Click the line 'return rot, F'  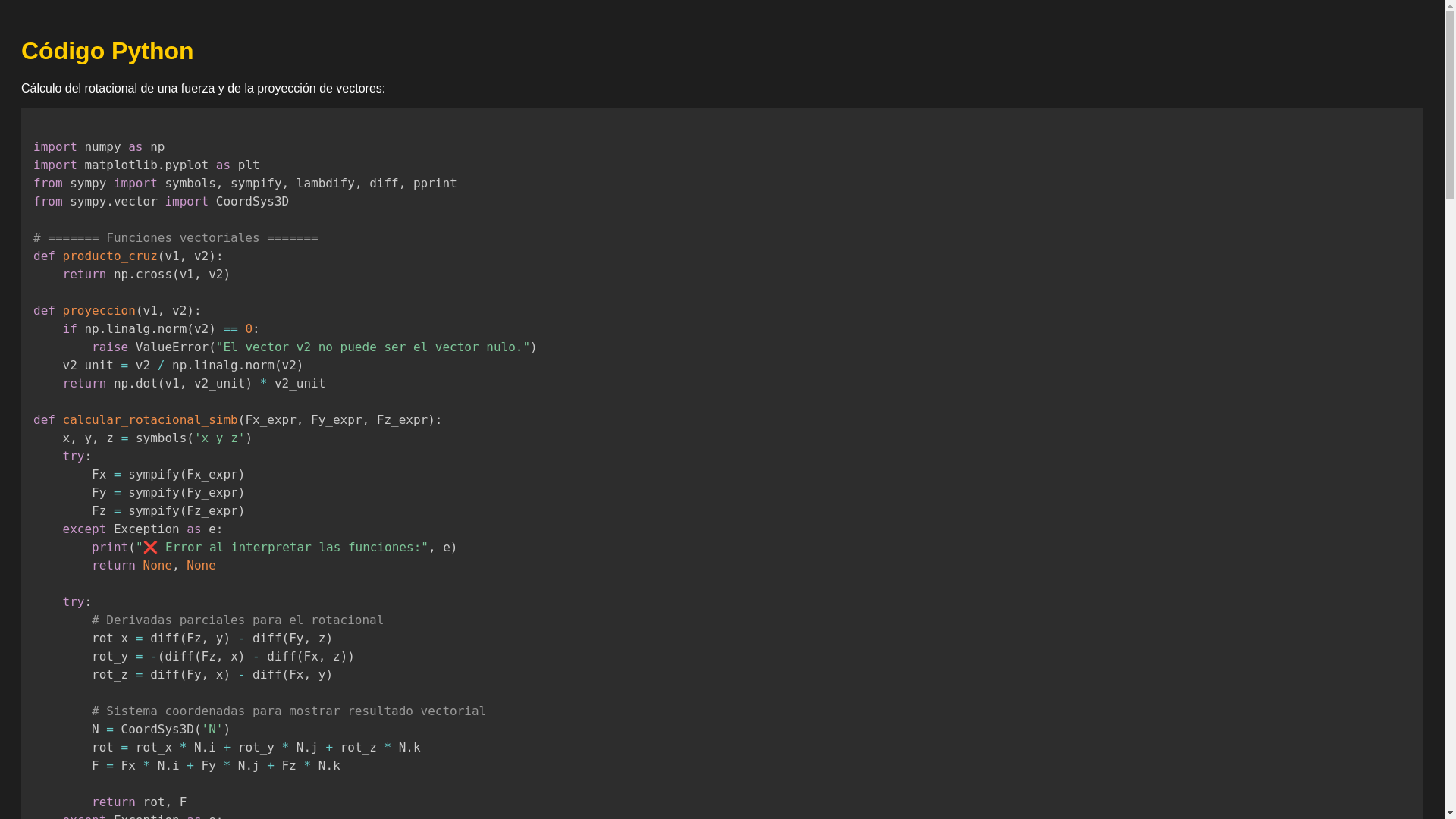click(x=140, y=802)
